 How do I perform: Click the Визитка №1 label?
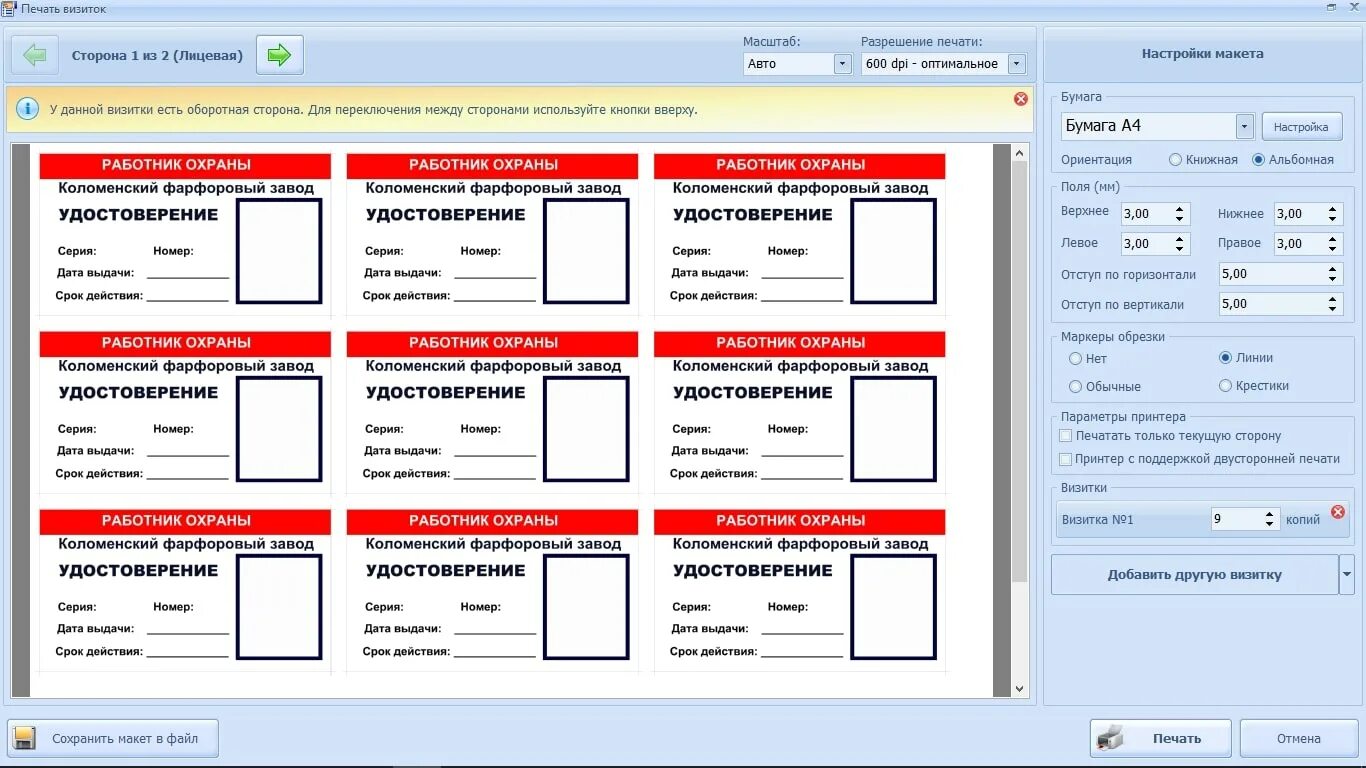1098,520
